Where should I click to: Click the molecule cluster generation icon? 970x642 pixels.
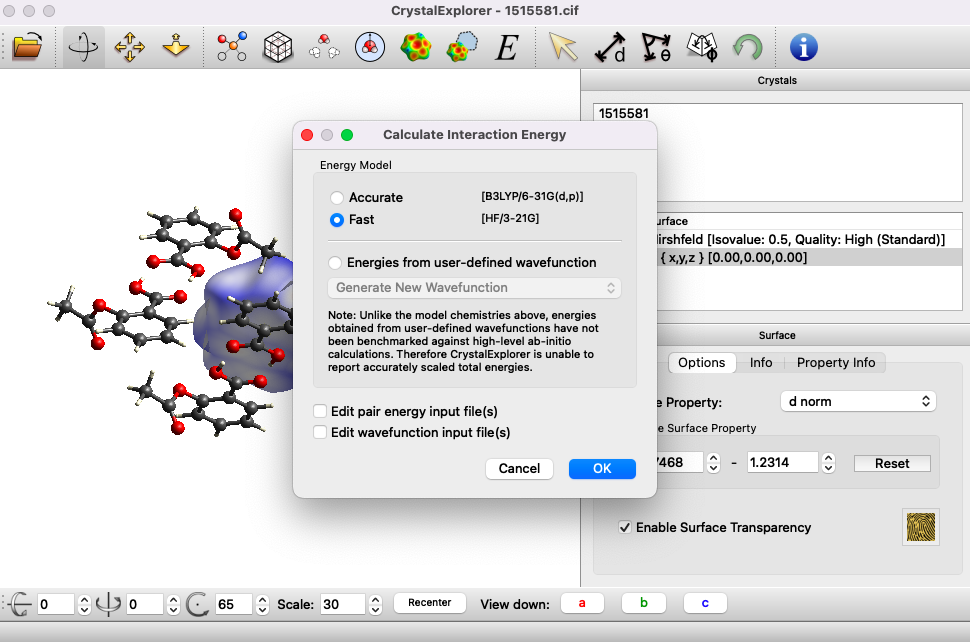(324, 47)
